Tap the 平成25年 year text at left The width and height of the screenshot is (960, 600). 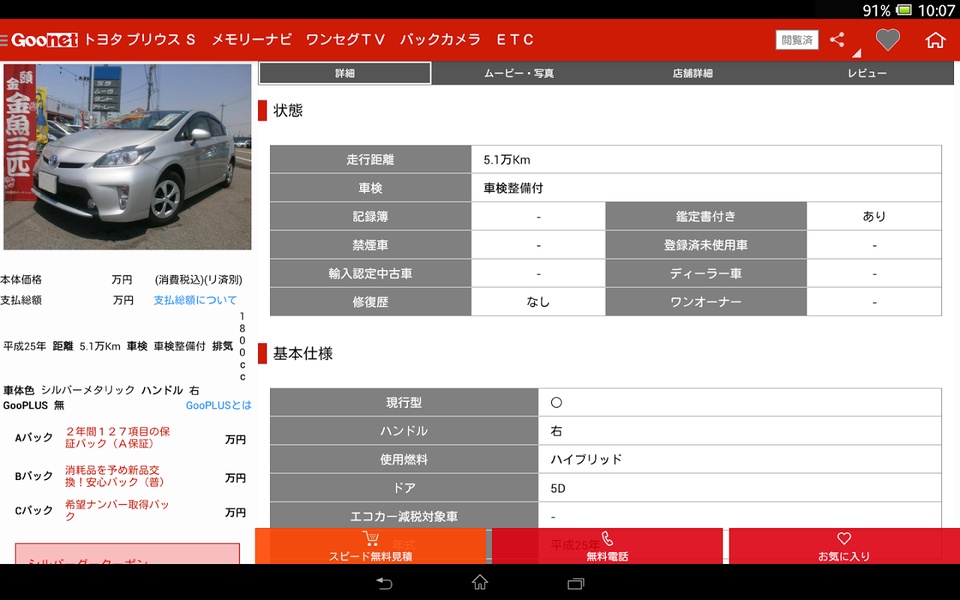tap(24, 347)
